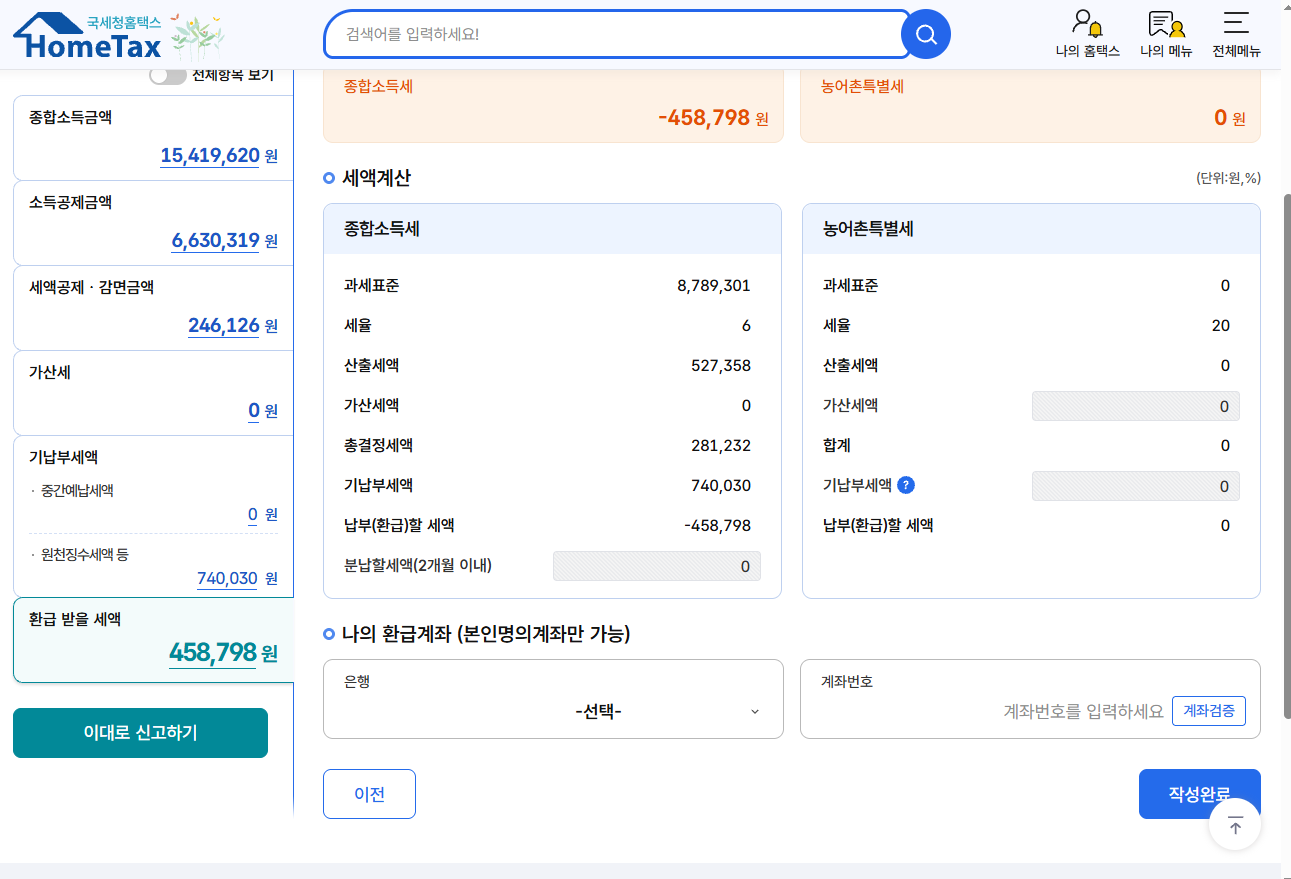This screenshot has height=879, width=1291.
Task: Select the 납부(환급)할 세액 value -458,798 in table
Action: pos(717,526)
